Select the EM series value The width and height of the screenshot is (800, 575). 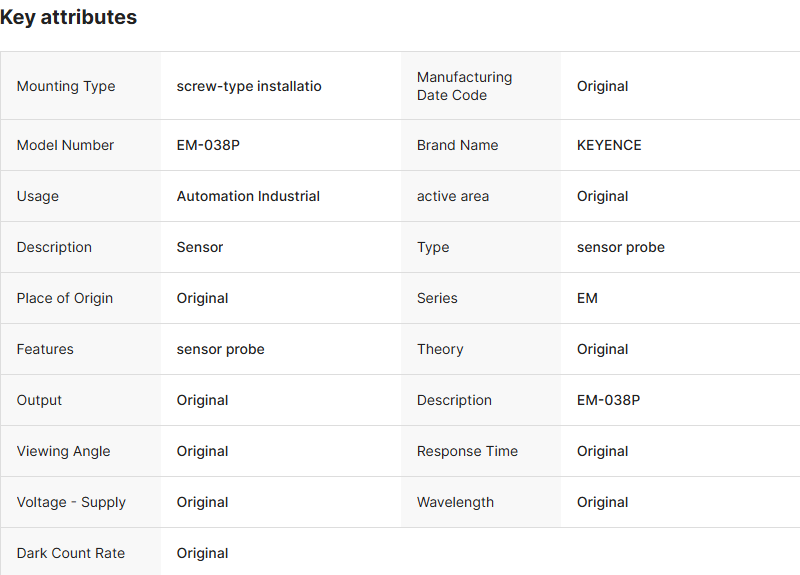click(x=587, y=298)
